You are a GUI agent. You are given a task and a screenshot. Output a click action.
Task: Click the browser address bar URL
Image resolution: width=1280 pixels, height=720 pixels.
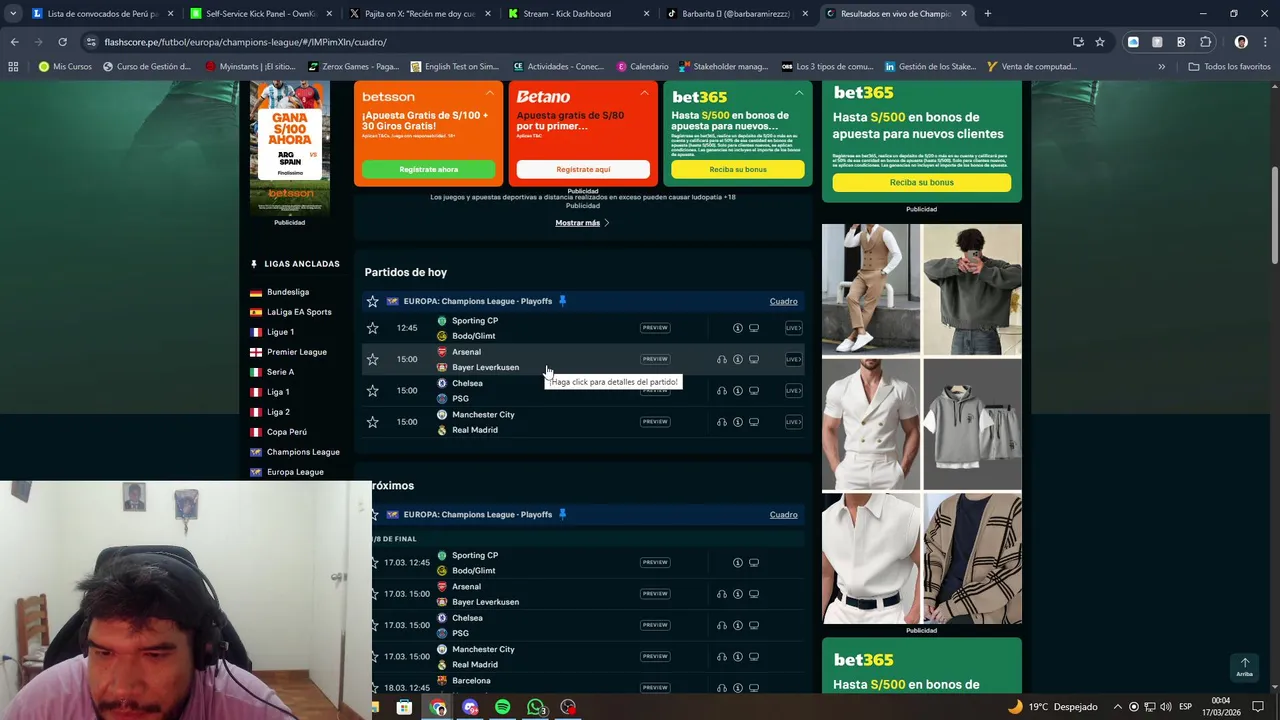(245, 42)
